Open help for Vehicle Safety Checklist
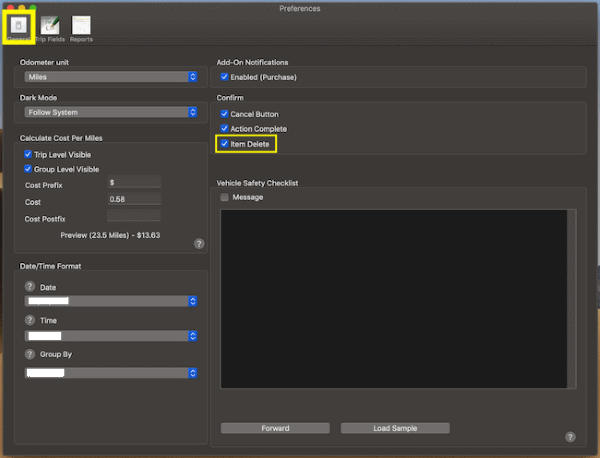 [569, 437]
